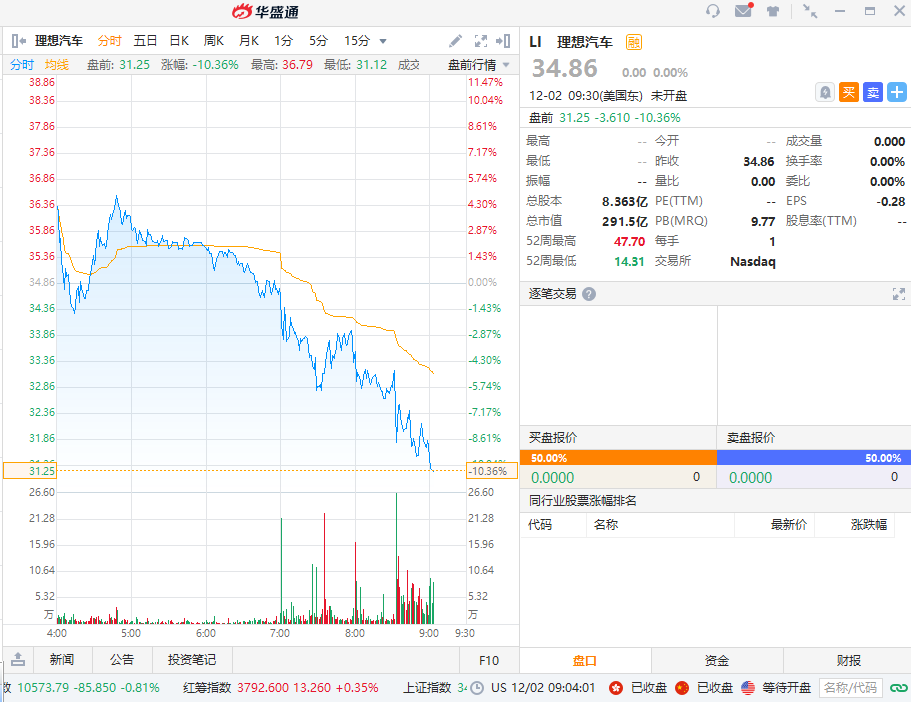This screenshot has height=702, width=911.
Task: Set a price alert bell
Action: [x=825, y=92]
